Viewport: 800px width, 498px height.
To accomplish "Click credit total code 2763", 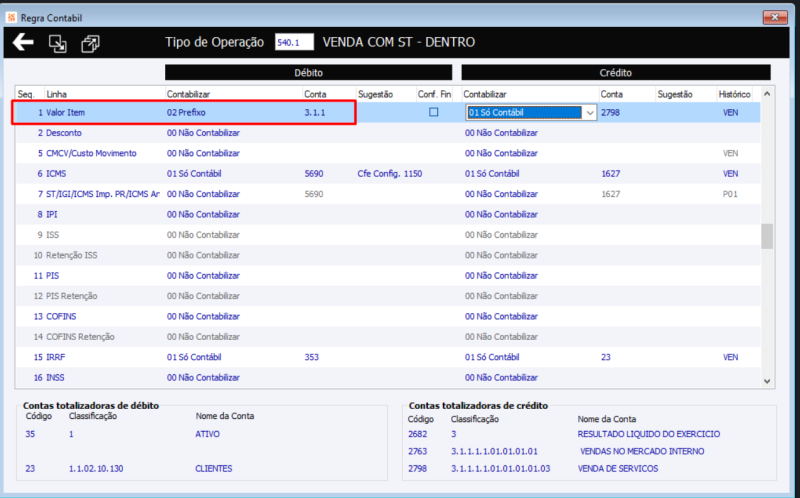I will click(x=417, y=452).
